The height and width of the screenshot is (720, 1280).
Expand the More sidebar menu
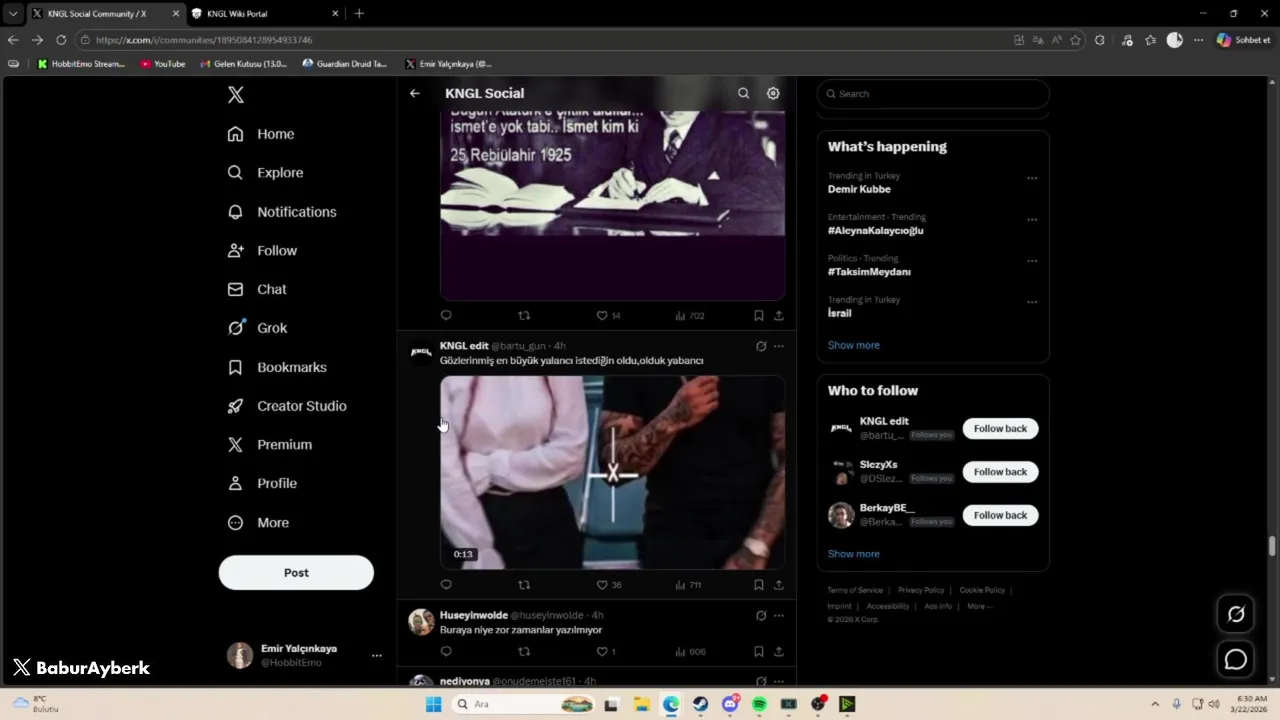[258, 523]
